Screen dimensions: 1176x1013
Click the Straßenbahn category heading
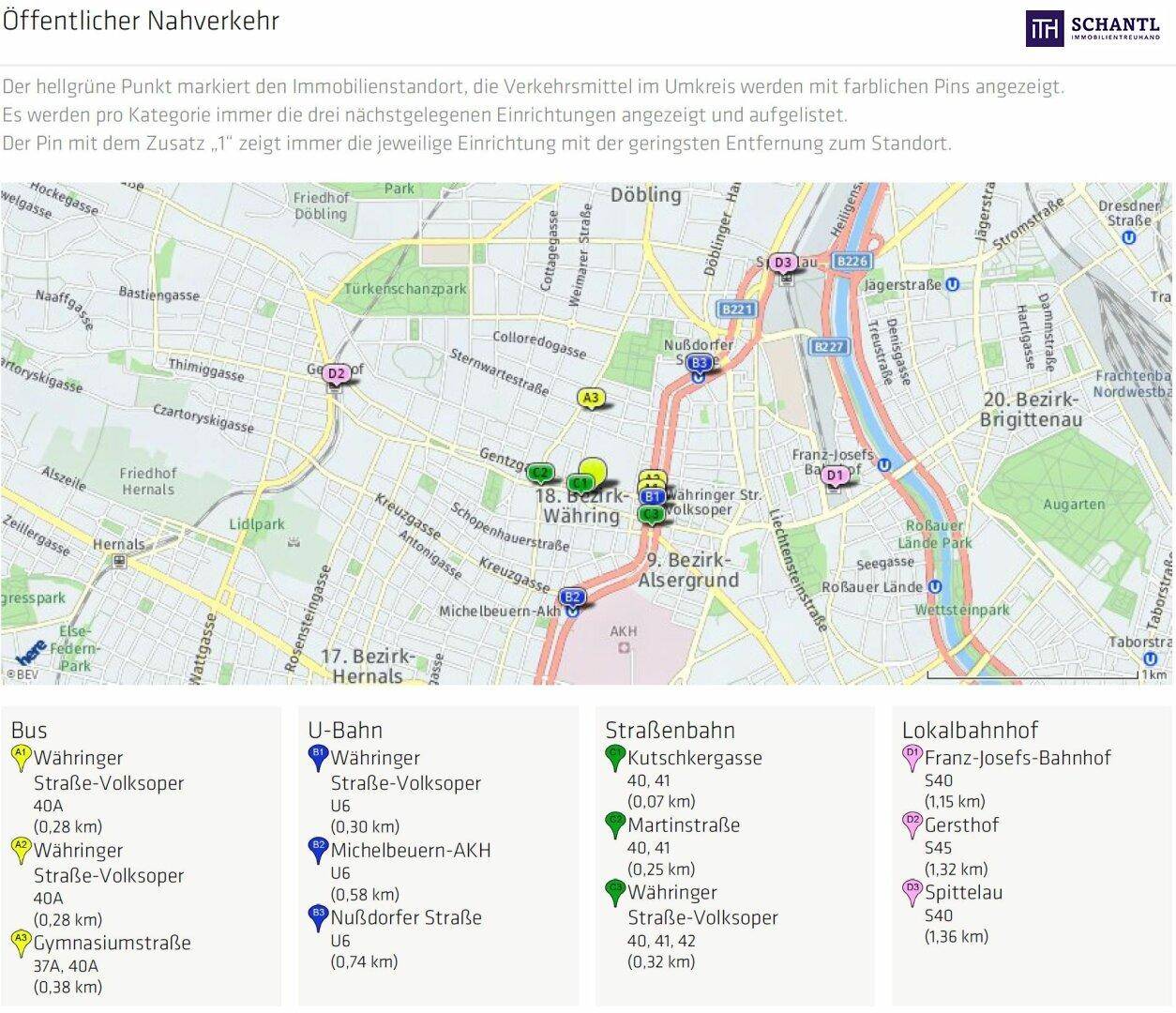pyautogui.click(x=670, y=730)
